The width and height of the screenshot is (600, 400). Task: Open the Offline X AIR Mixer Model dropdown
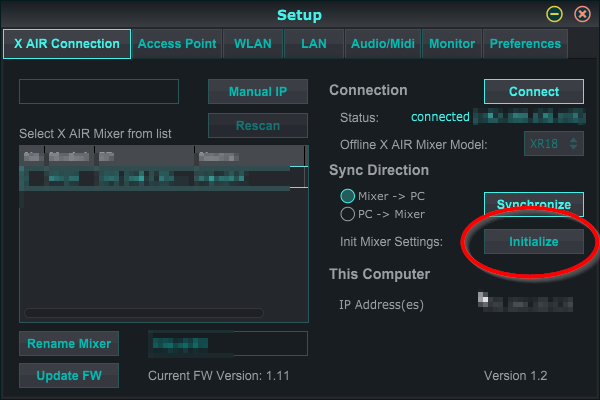click(554, 144)
